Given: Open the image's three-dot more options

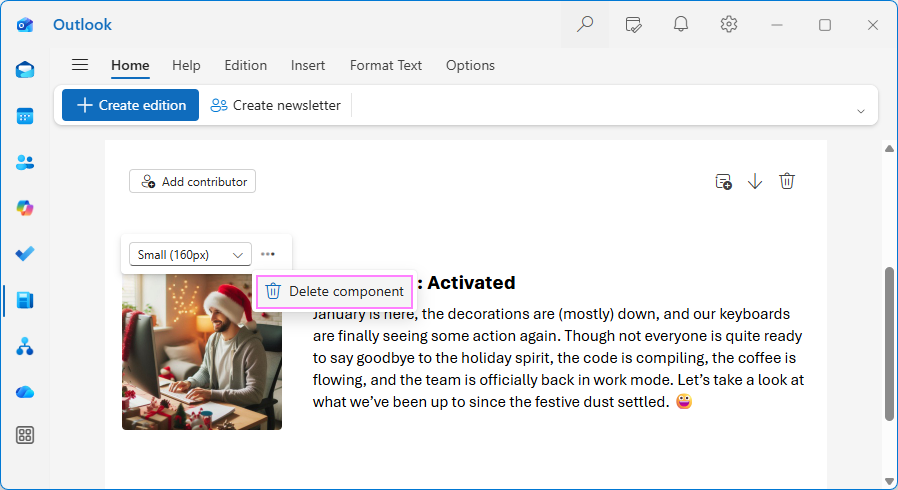Looking at the screenshot, I should pos(267,254).
